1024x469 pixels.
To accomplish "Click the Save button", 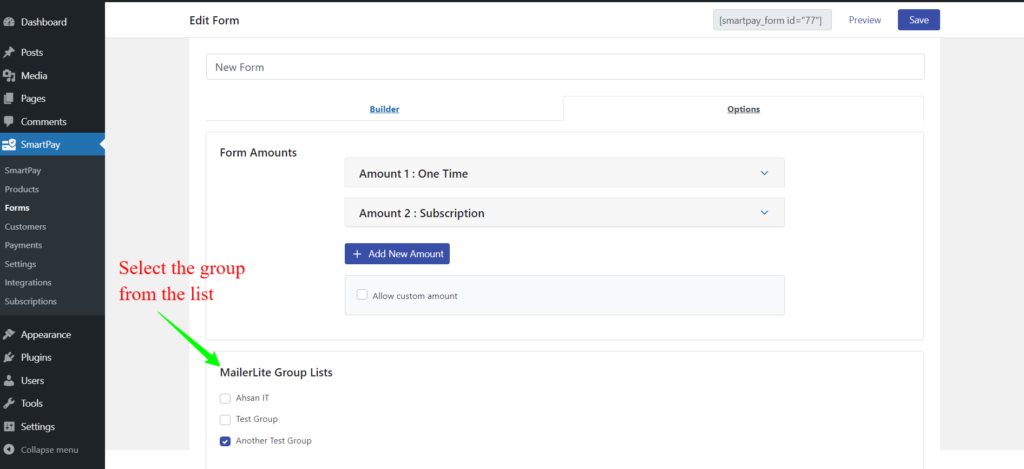I will point(919,20).
